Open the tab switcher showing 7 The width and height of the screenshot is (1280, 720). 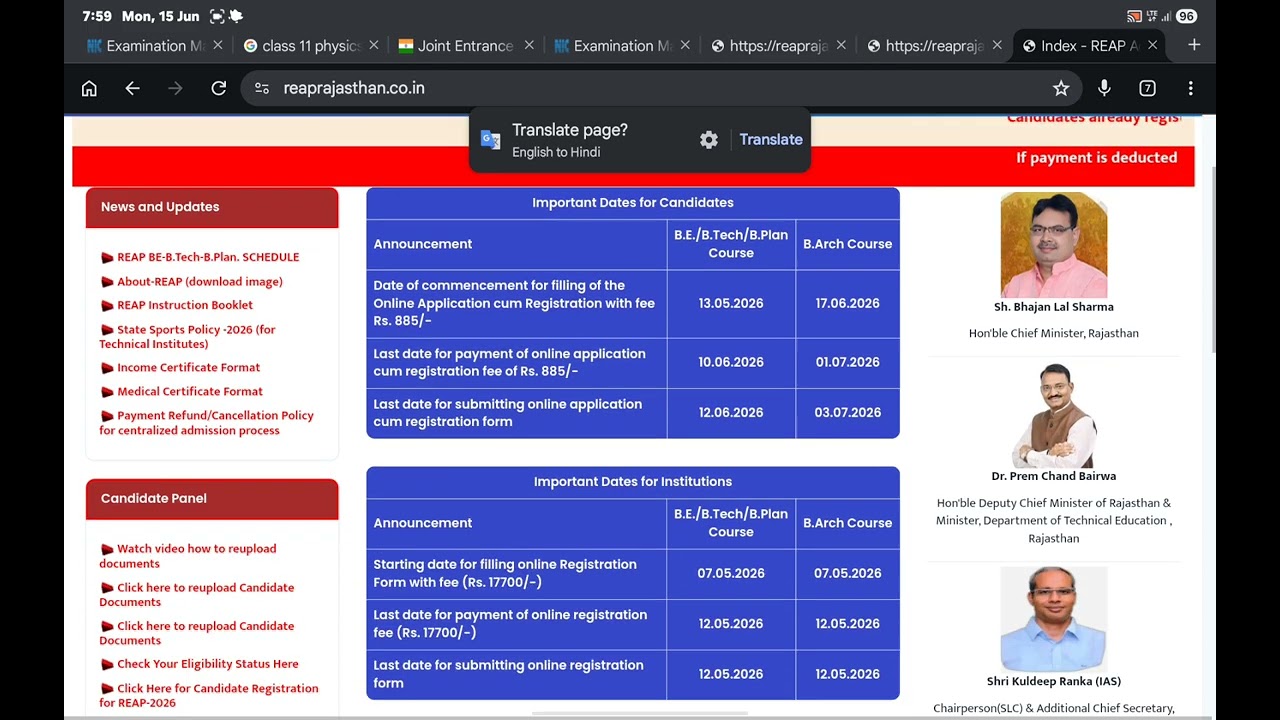(1147, 88)
